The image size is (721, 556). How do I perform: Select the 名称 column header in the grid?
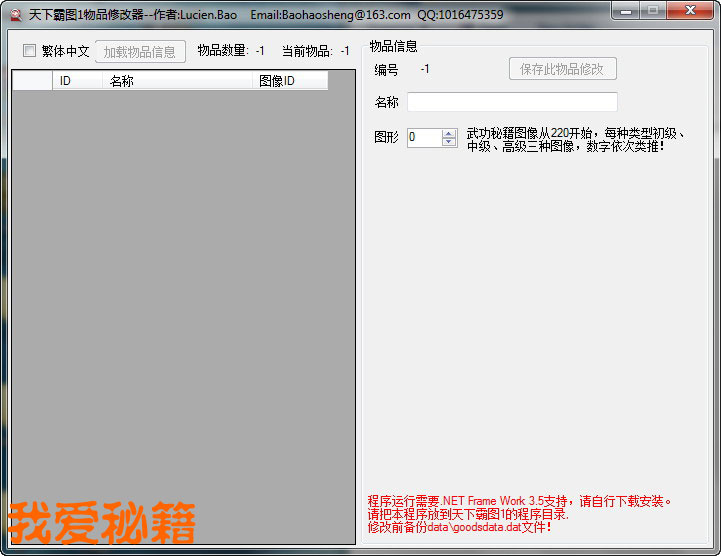176,81
